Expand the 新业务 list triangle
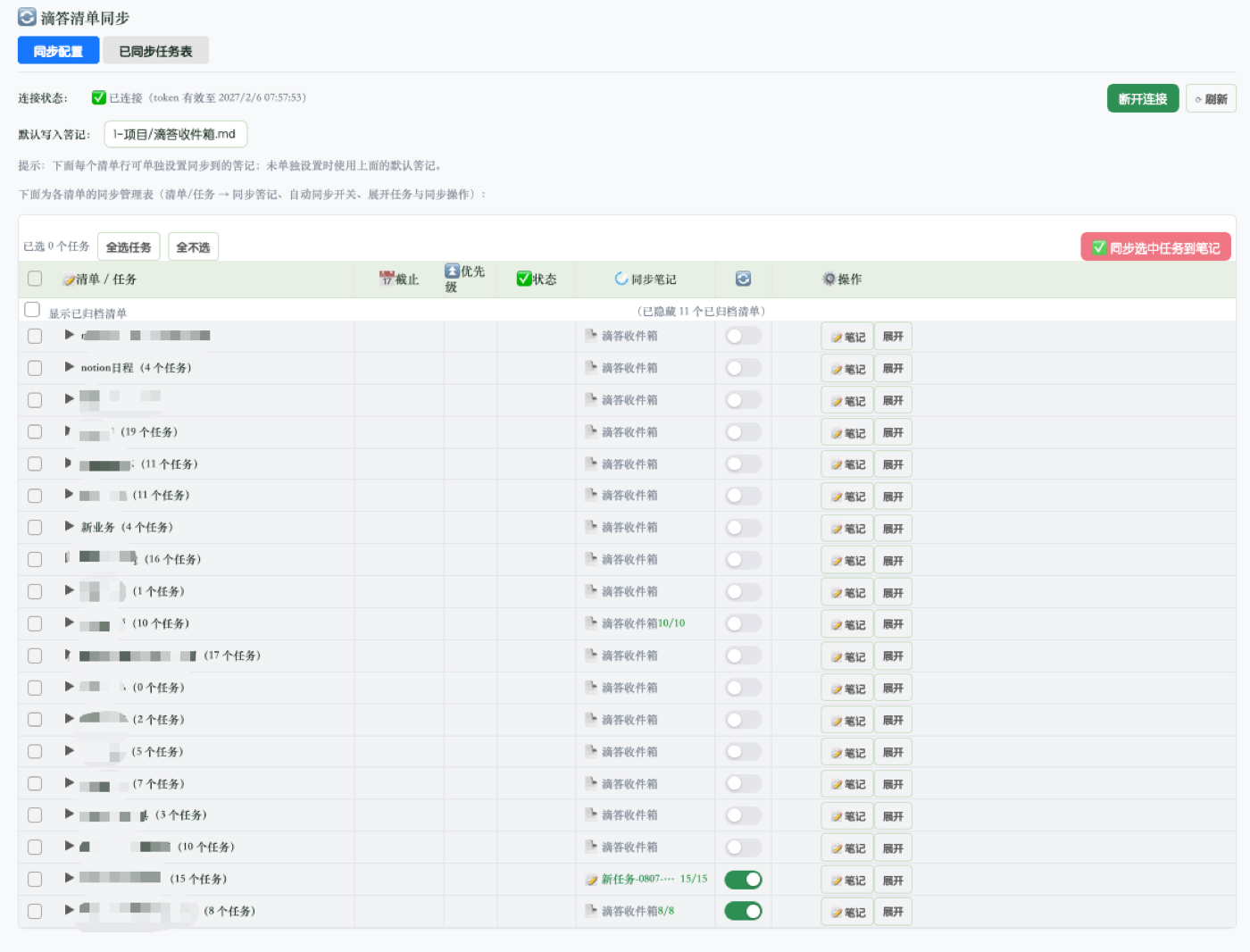Image resolution: width=1250 pixels, height=952 pixels. pyautogui.click(x=70, y=527)
